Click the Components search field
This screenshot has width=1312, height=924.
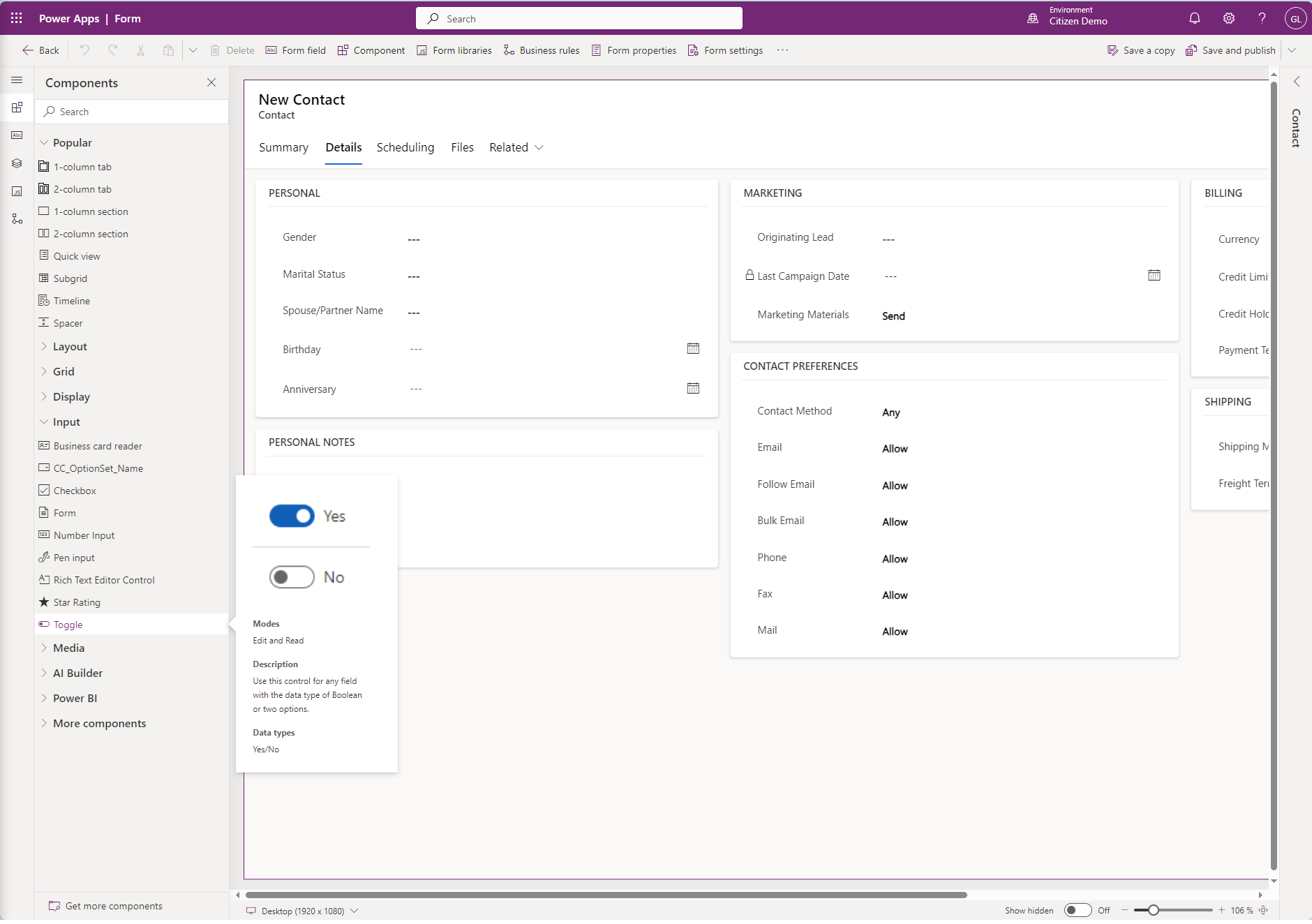(x=131, y=111)
